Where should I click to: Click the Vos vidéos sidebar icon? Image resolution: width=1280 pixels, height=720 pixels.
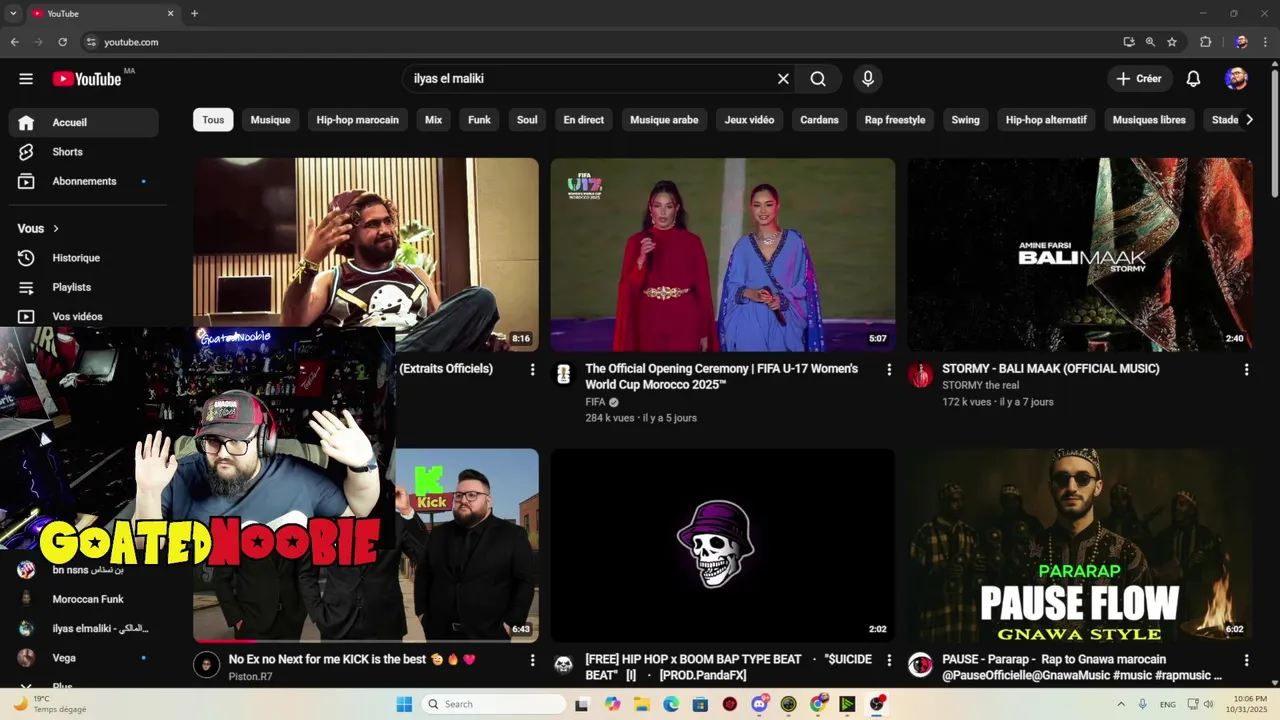click(x=26, y=316)
